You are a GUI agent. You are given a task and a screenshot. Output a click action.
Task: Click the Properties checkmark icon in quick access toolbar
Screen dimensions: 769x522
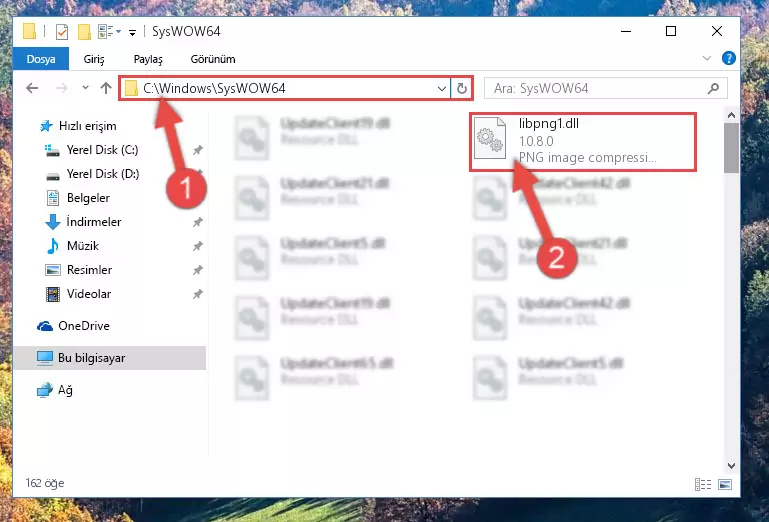(62, 32)
